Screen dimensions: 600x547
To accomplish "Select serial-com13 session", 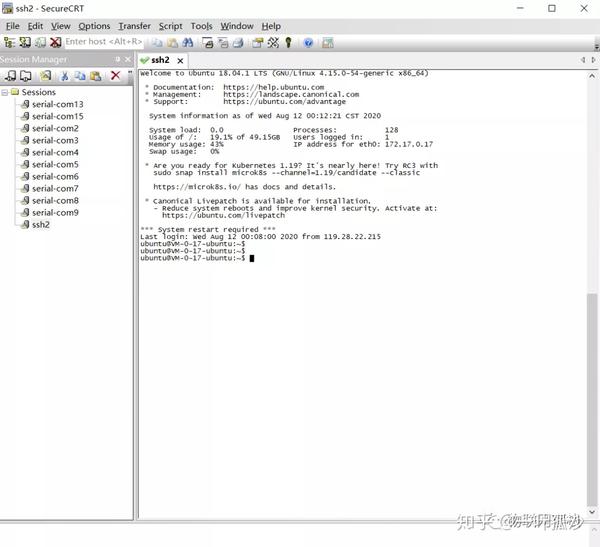I will click(x=57, y=104).
